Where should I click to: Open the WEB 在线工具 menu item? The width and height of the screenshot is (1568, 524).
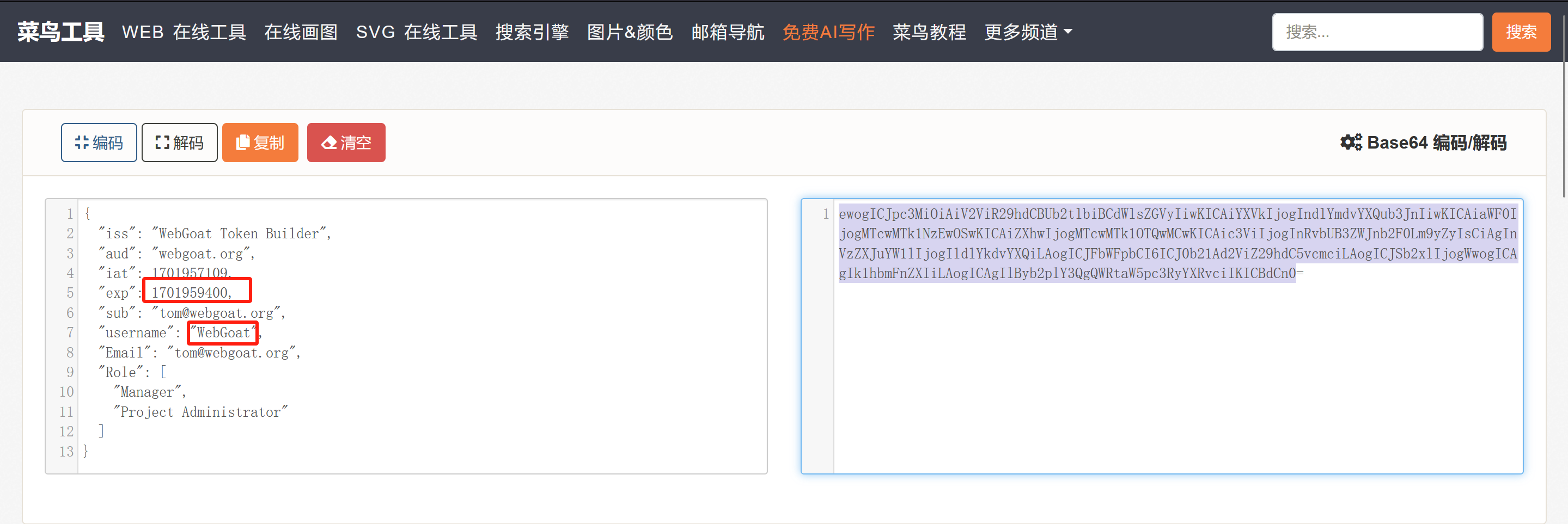point(184,32)
